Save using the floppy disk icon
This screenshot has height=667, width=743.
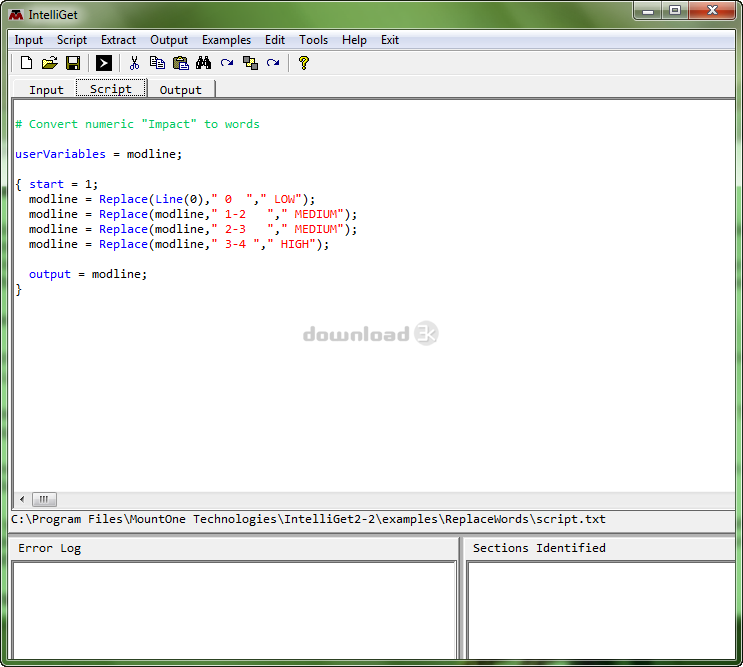(x=73, y=63)
